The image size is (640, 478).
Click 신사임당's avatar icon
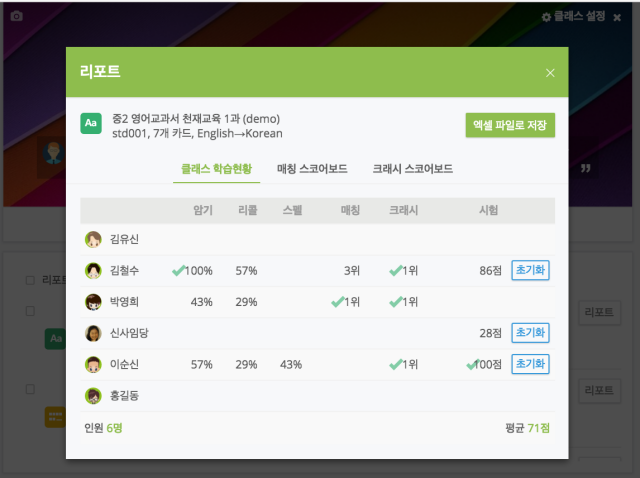point(94,333)
